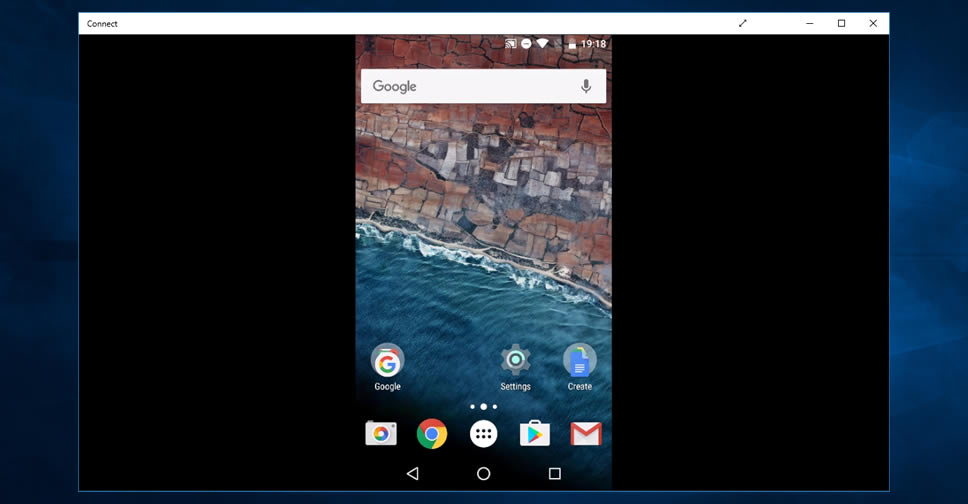The image size is (968, 504).
Task: Maximize the Connect window
Action: pos(841,23)
